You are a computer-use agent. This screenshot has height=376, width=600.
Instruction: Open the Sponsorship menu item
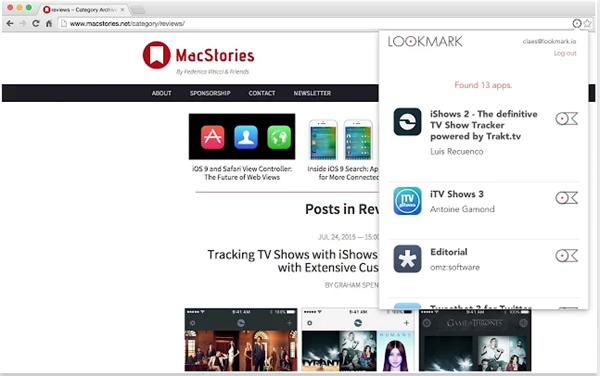[210, 93]
